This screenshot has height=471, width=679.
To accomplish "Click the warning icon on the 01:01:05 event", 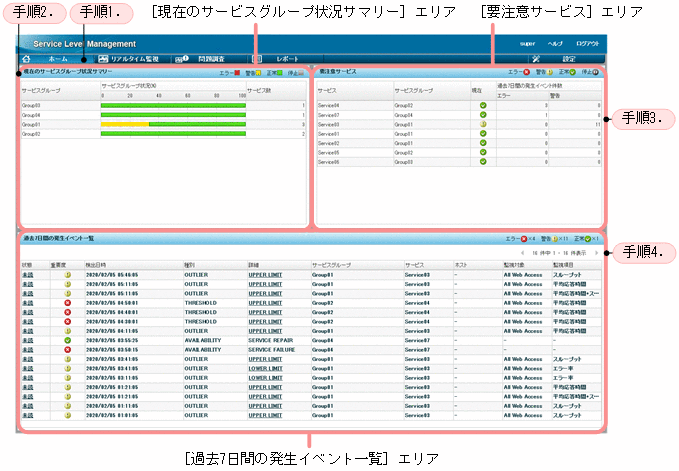I will (68, 415).
